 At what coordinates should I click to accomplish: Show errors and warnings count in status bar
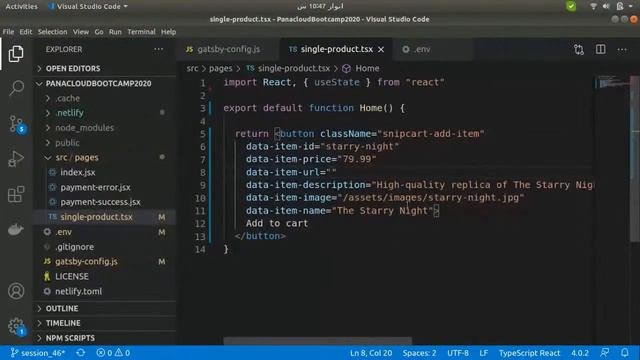coord(113,353)
